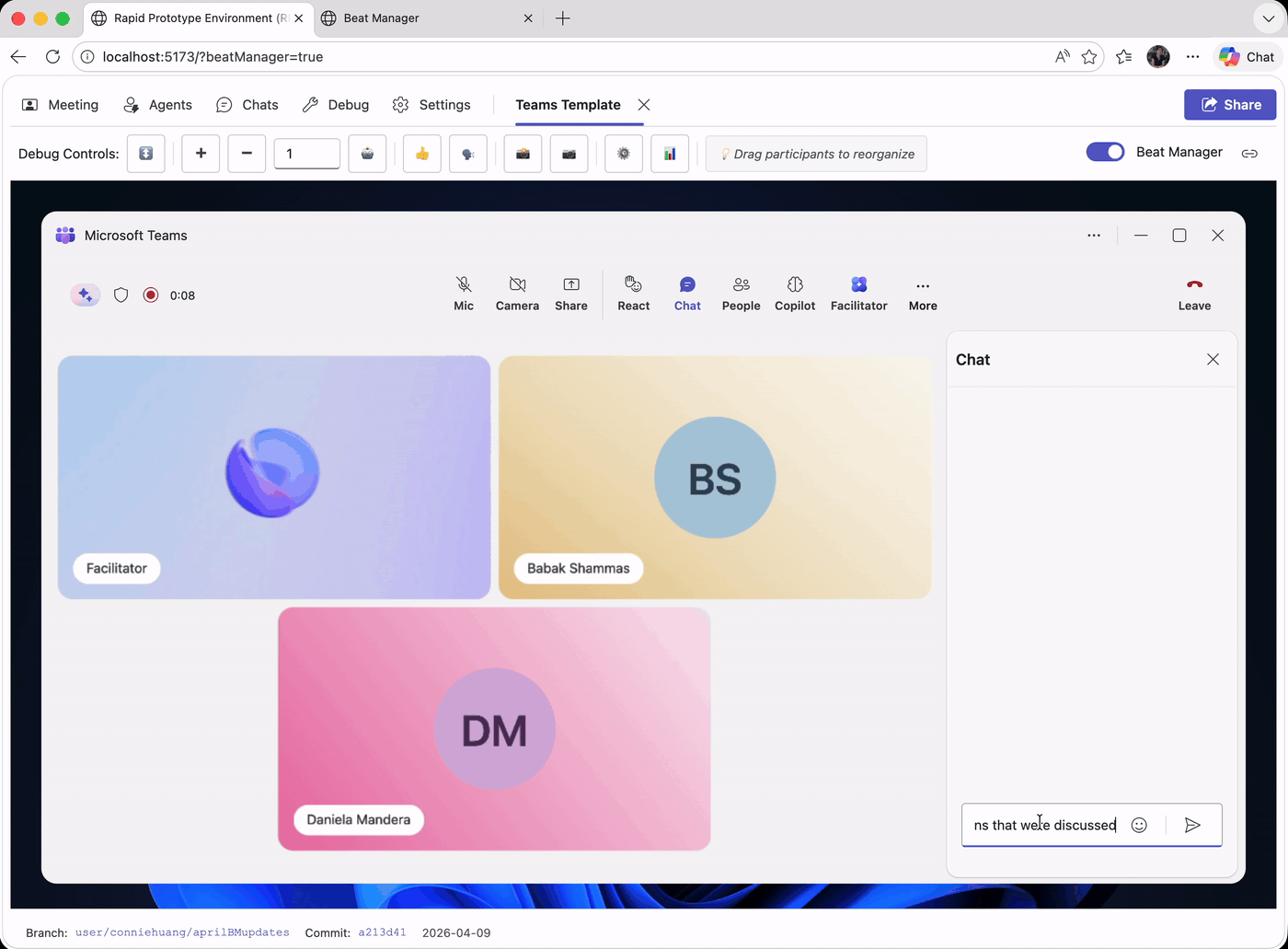
Task: Toggle the Chat panel from the toolbar
Action: [x=687, y=294]
